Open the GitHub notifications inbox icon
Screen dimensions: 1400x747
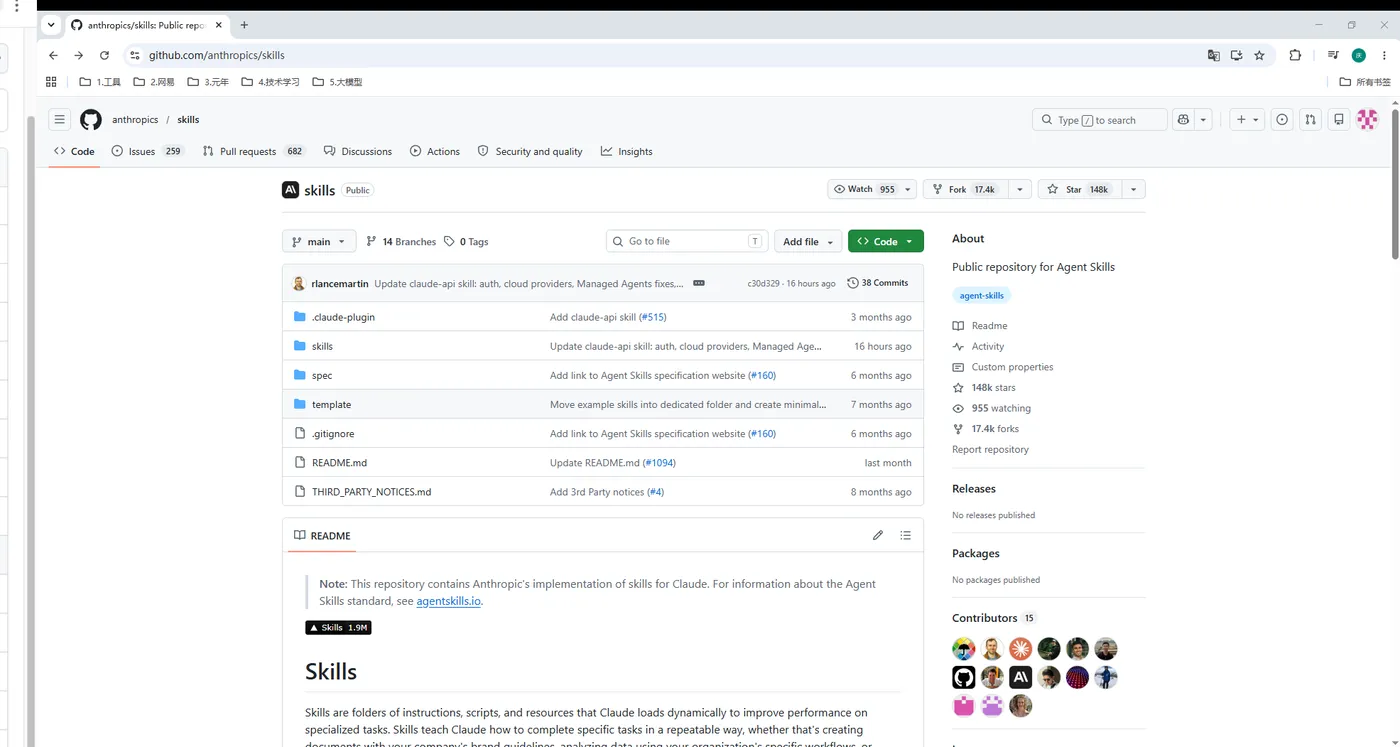(1339, 120)
